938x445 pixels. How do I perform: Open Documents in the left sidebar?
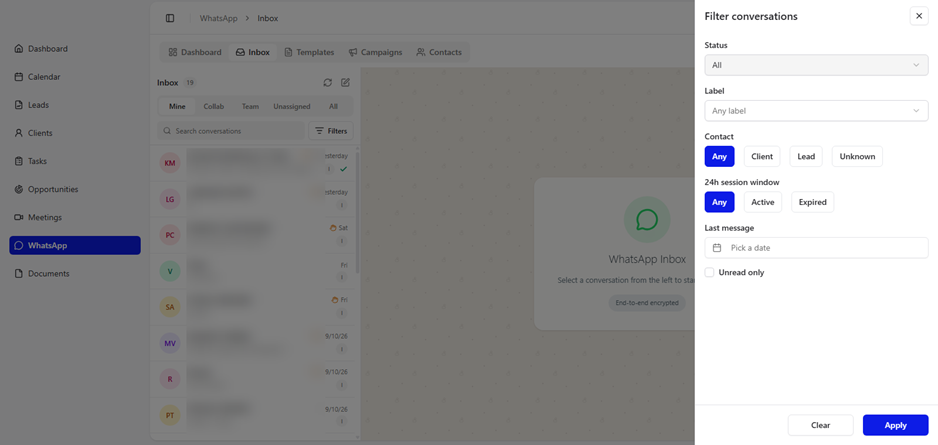[75, 273]
